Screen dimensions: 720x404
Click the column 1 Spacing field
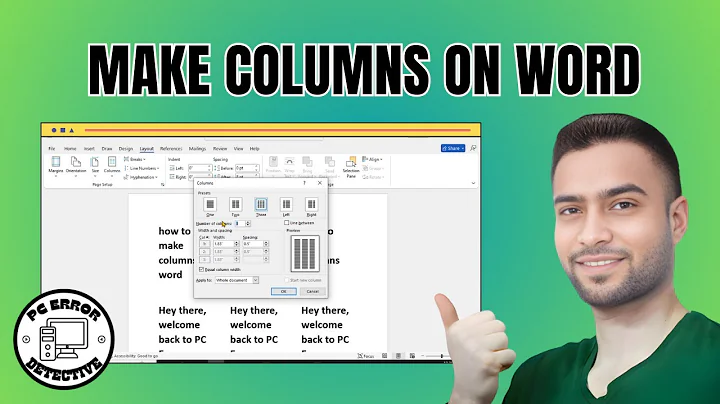[253, 244]
